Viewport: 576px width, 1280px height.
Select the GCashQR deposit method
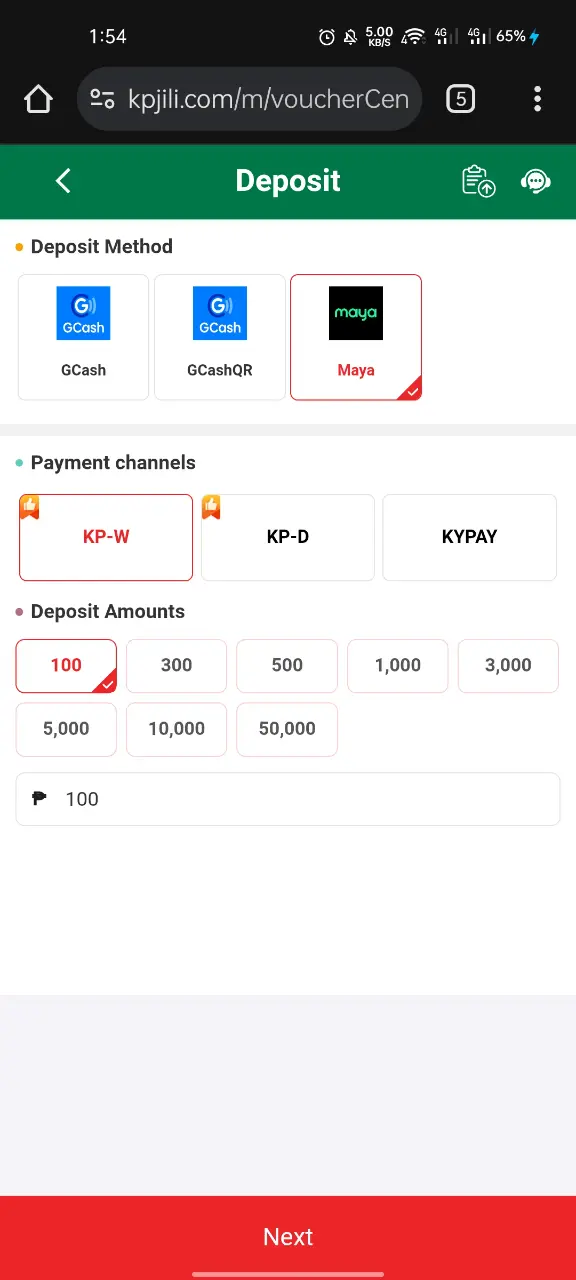point(220,337)
